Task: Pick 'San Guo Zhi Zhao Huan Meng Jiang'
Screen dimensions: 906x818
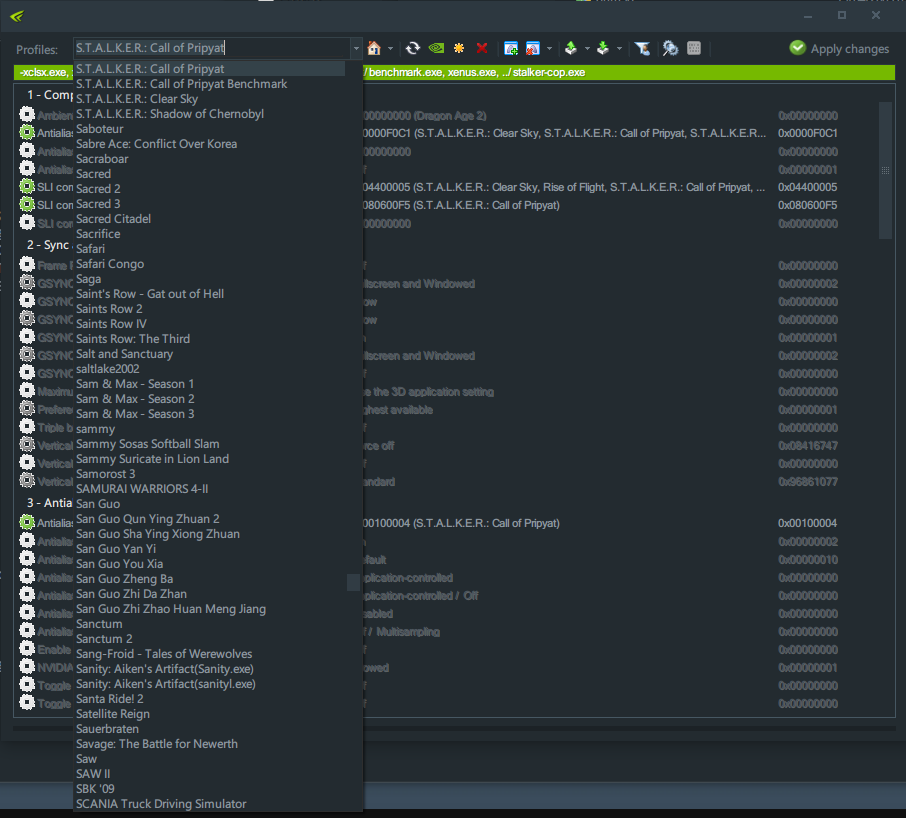Action: point(171,609)
